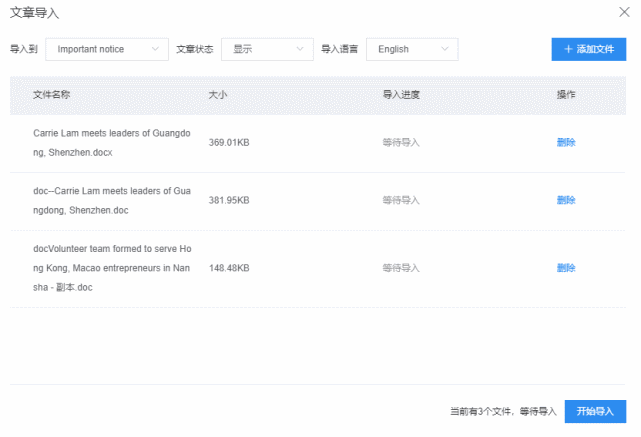The image size is (641, 437).
Task: Delete the 369.01KB docx file row
Action: coord(566,143)
